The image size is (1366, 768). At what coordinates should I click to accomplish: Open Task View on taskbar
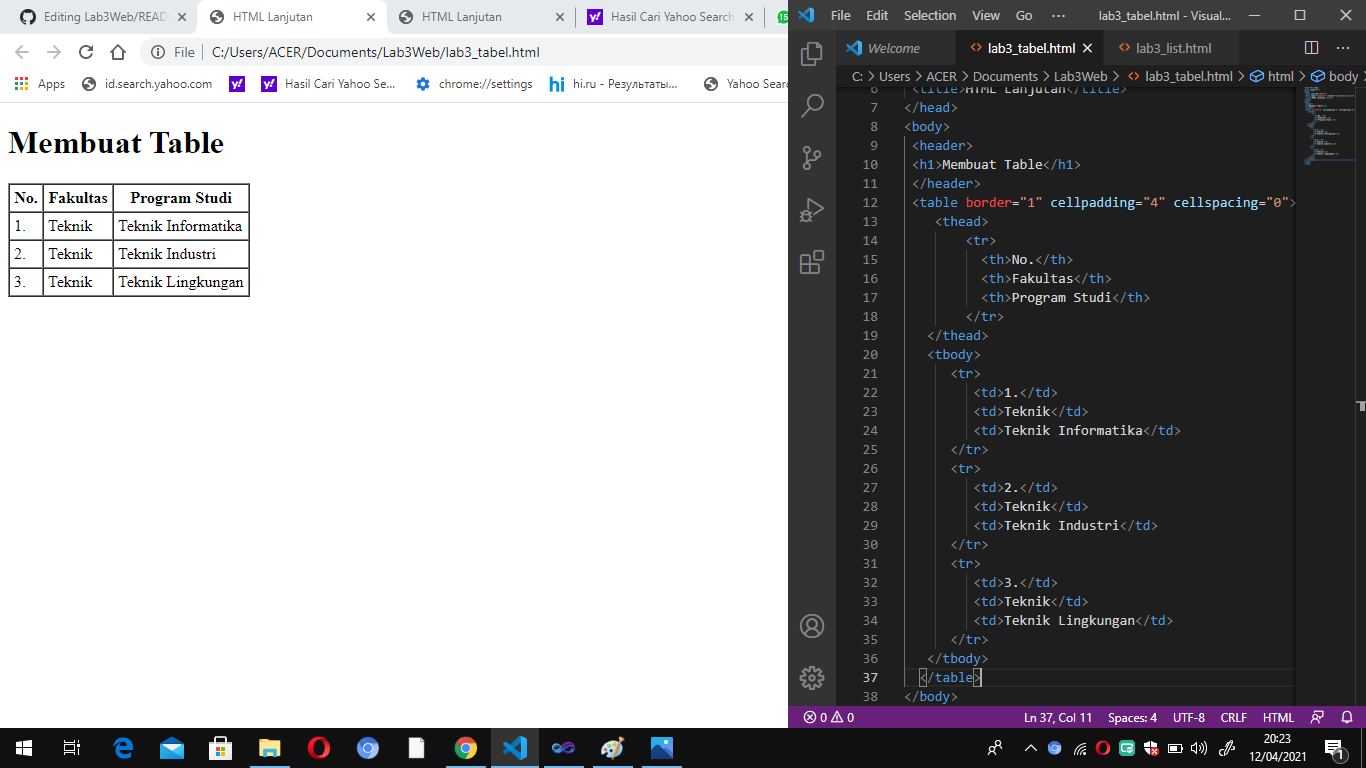coord(72,748)
